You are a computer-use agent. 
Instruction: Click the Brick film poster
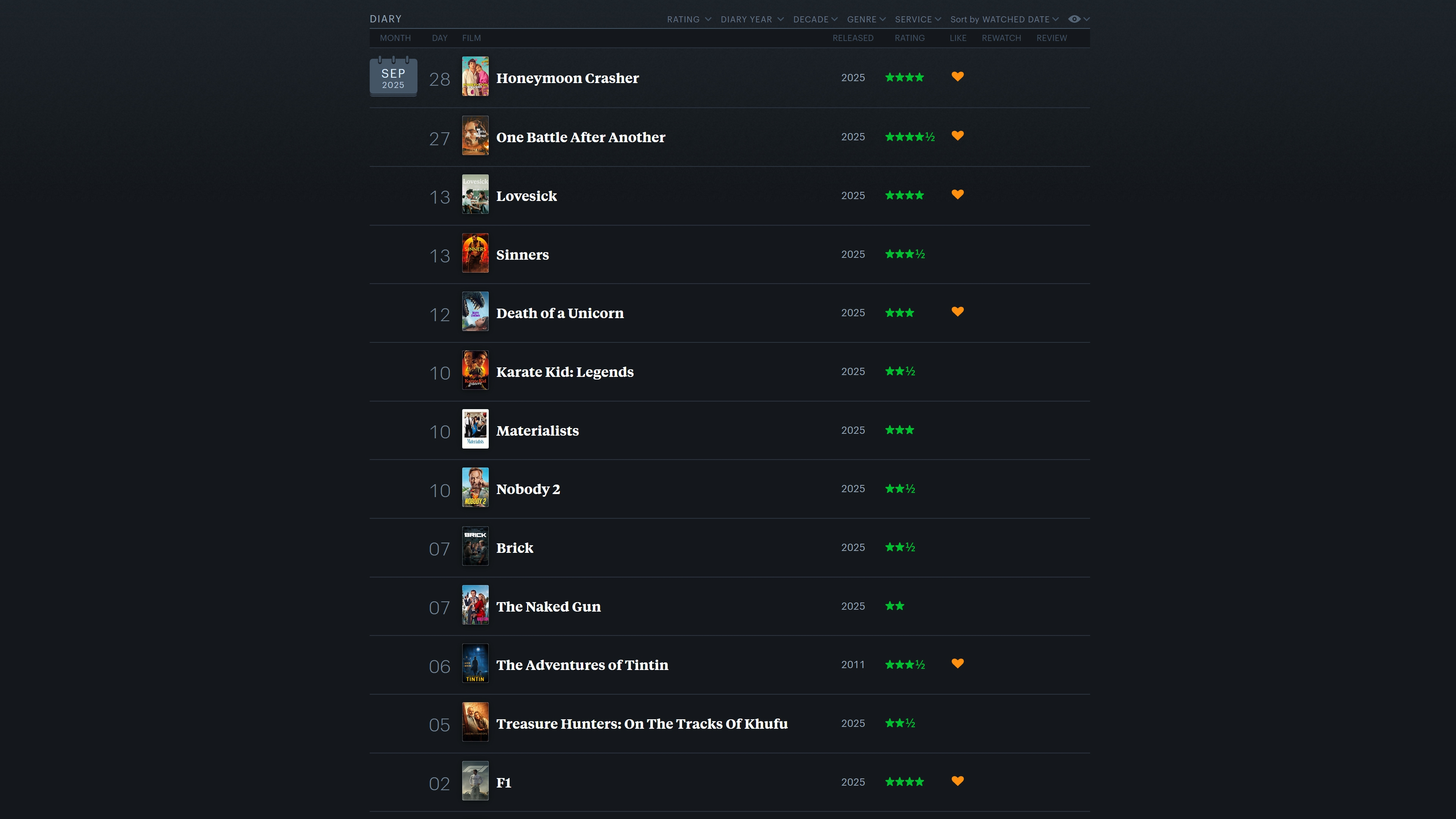pos(475,546)
